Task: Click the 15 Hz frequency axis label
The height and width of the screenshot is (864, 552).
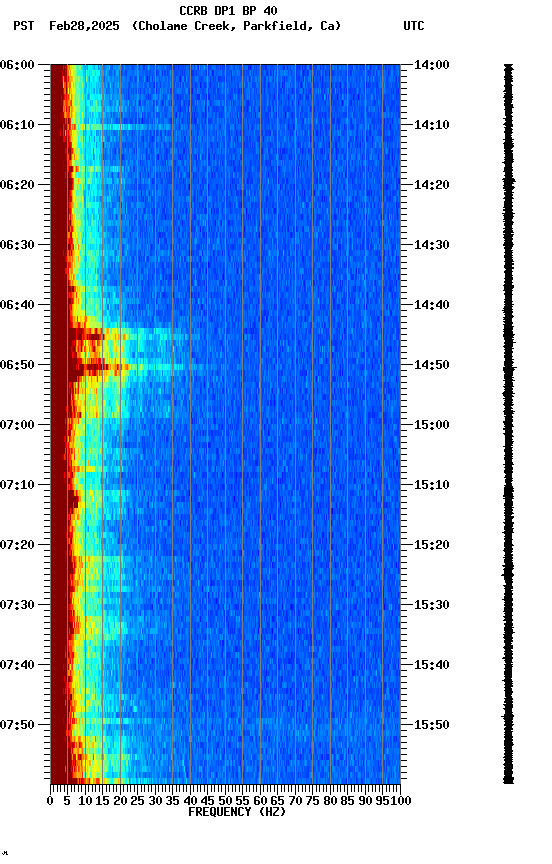Action: (x=102, y=801)
